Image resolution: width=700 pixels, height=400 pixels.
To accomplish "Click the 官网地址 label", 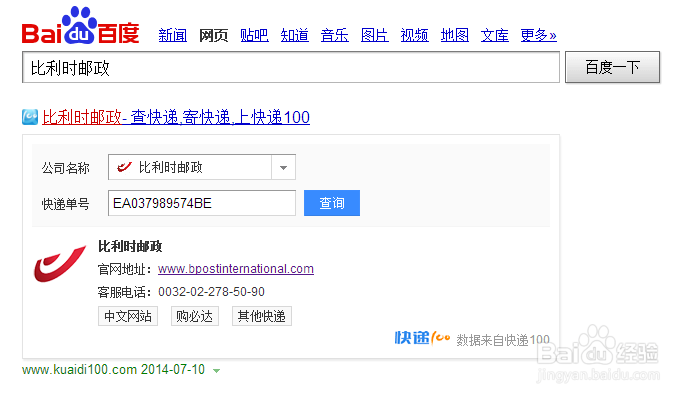I will pyautogui.click(x=124, y=269).
